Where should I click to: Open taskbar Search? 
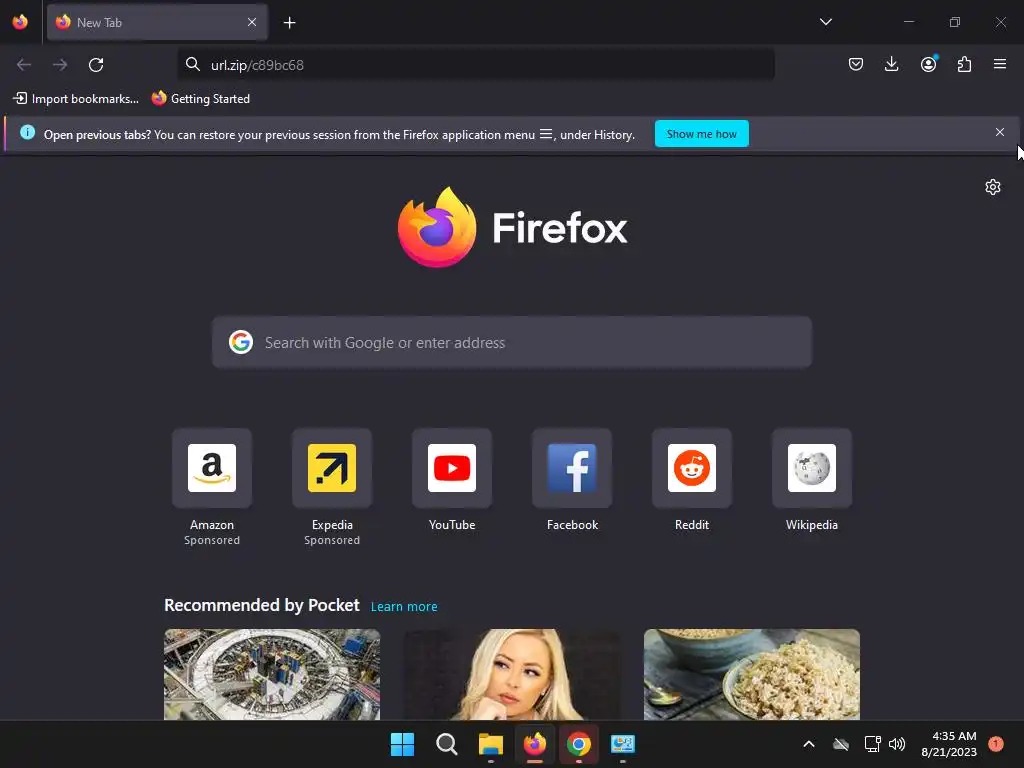click(447, 744)
